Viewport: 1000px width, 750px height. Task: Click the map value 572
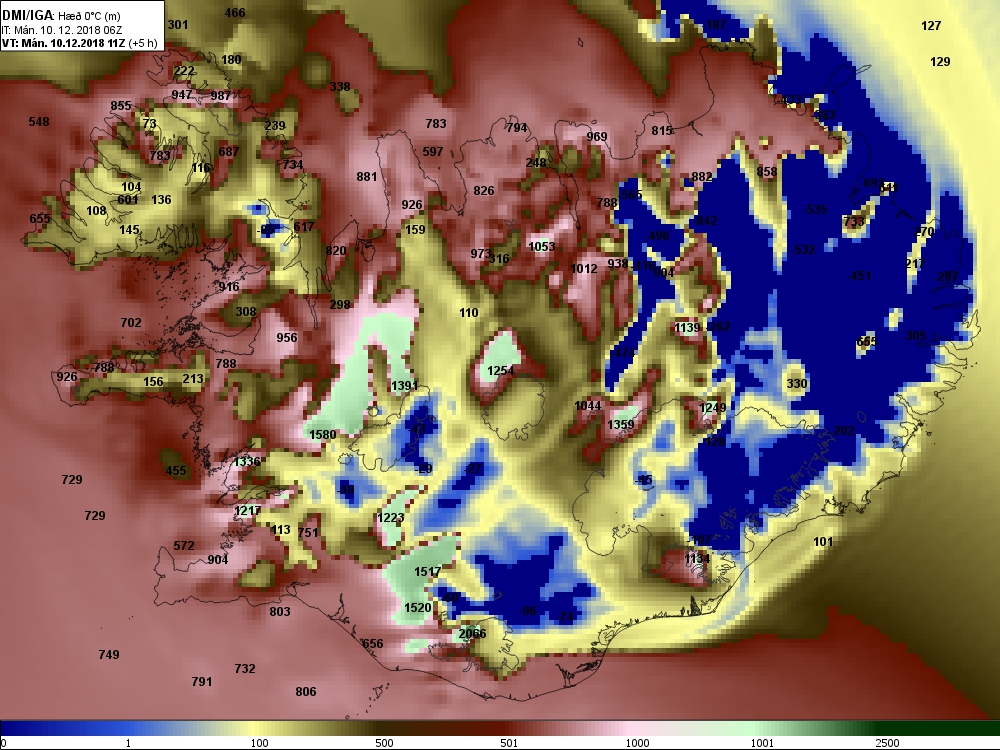click(184, 545)
